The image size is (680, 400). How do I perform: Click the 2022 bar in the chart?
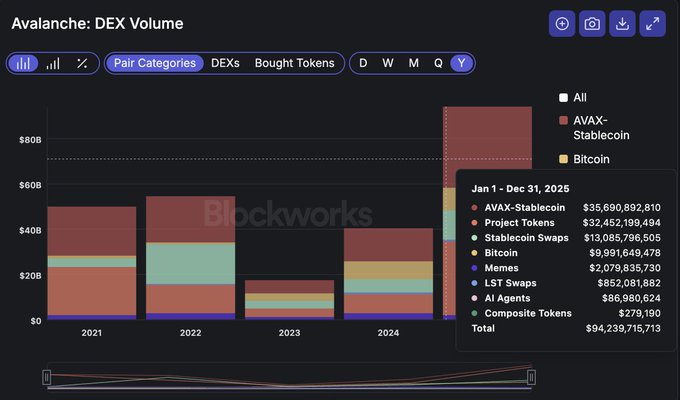pos(190,260)
